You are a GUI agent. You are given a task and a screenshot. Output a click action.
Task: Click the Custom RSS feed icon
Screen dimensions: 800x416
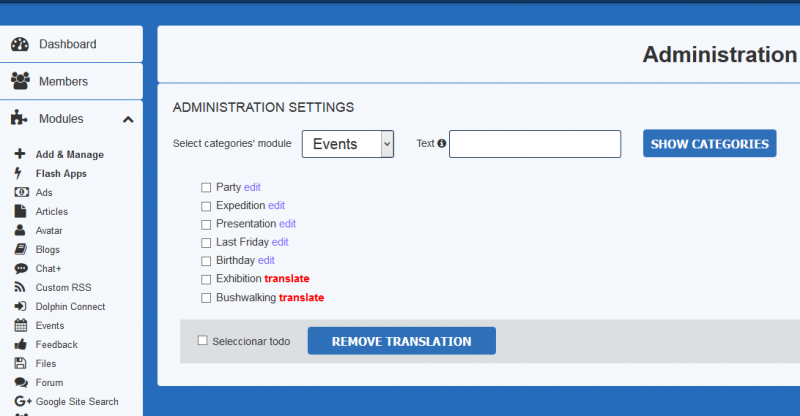pyautogui.click(x=20, y=287)
